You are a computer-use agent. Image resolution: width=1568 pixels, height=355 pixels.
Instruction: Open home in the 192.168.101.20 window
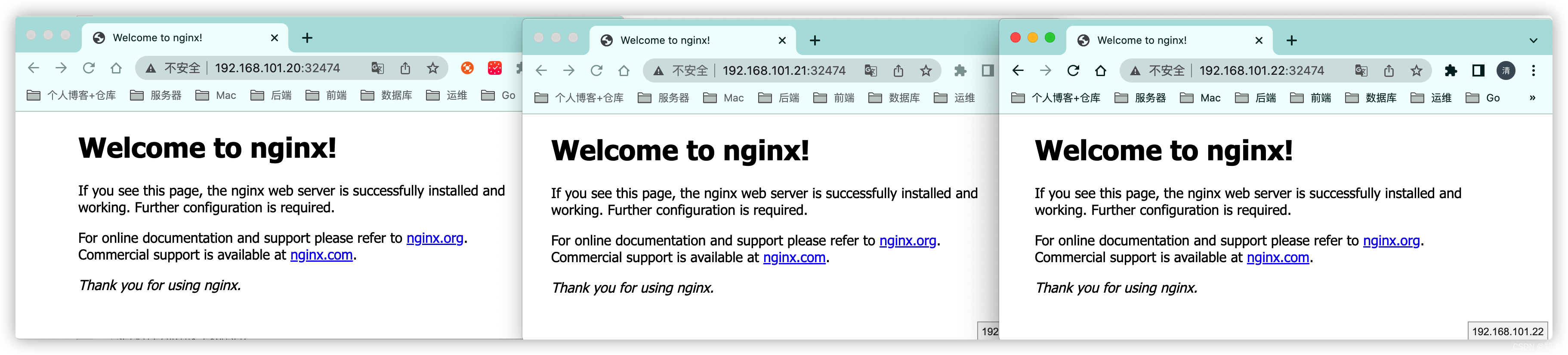click(116, 68)
